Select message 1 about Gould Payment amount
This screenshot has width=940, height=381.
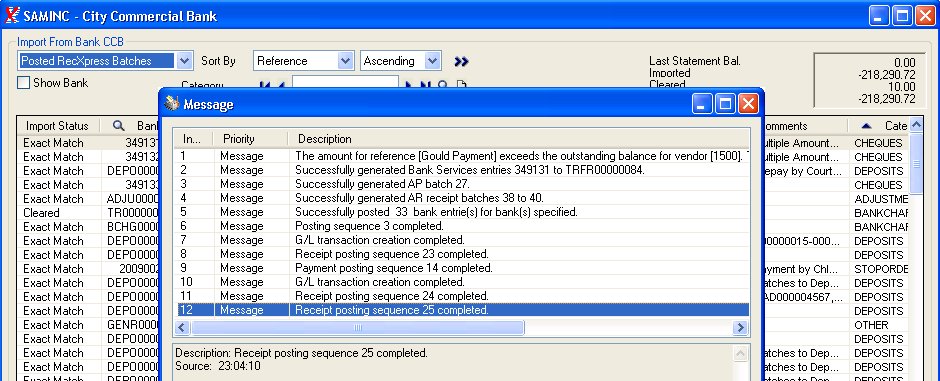462,156
